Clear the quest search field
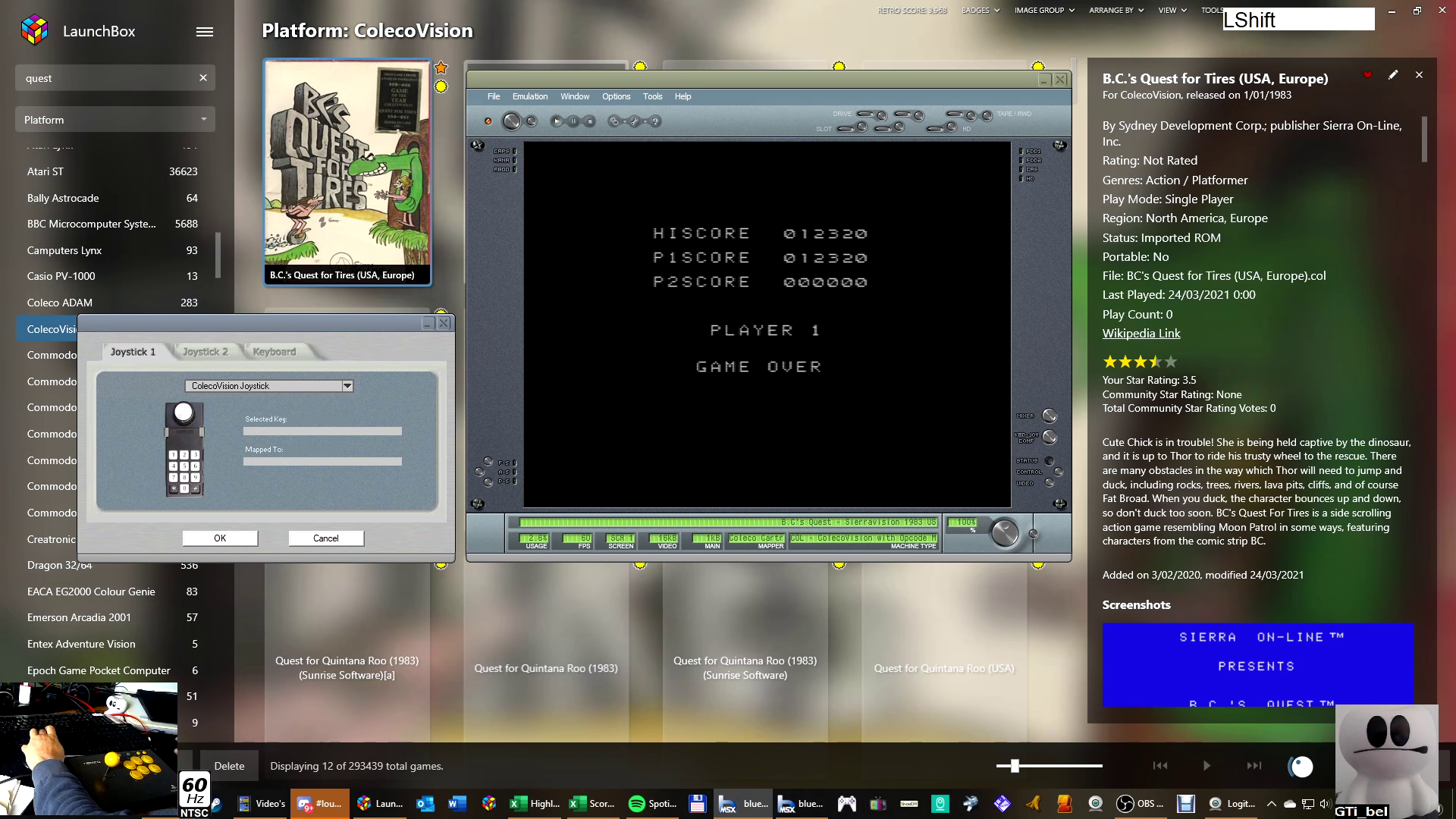This screenshot has width=1456, height=819. [x=203, y=78]
